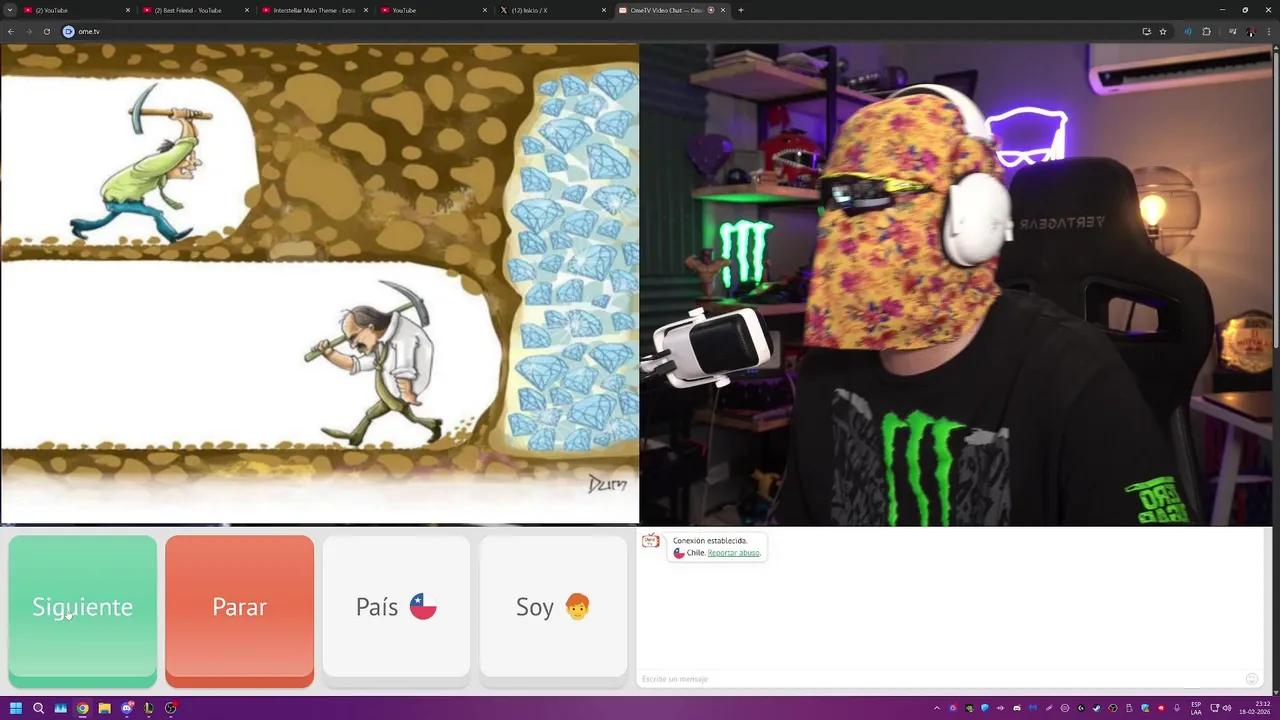
Task: Click the page scrollbar on the right edge
Action: point(1274,300)
